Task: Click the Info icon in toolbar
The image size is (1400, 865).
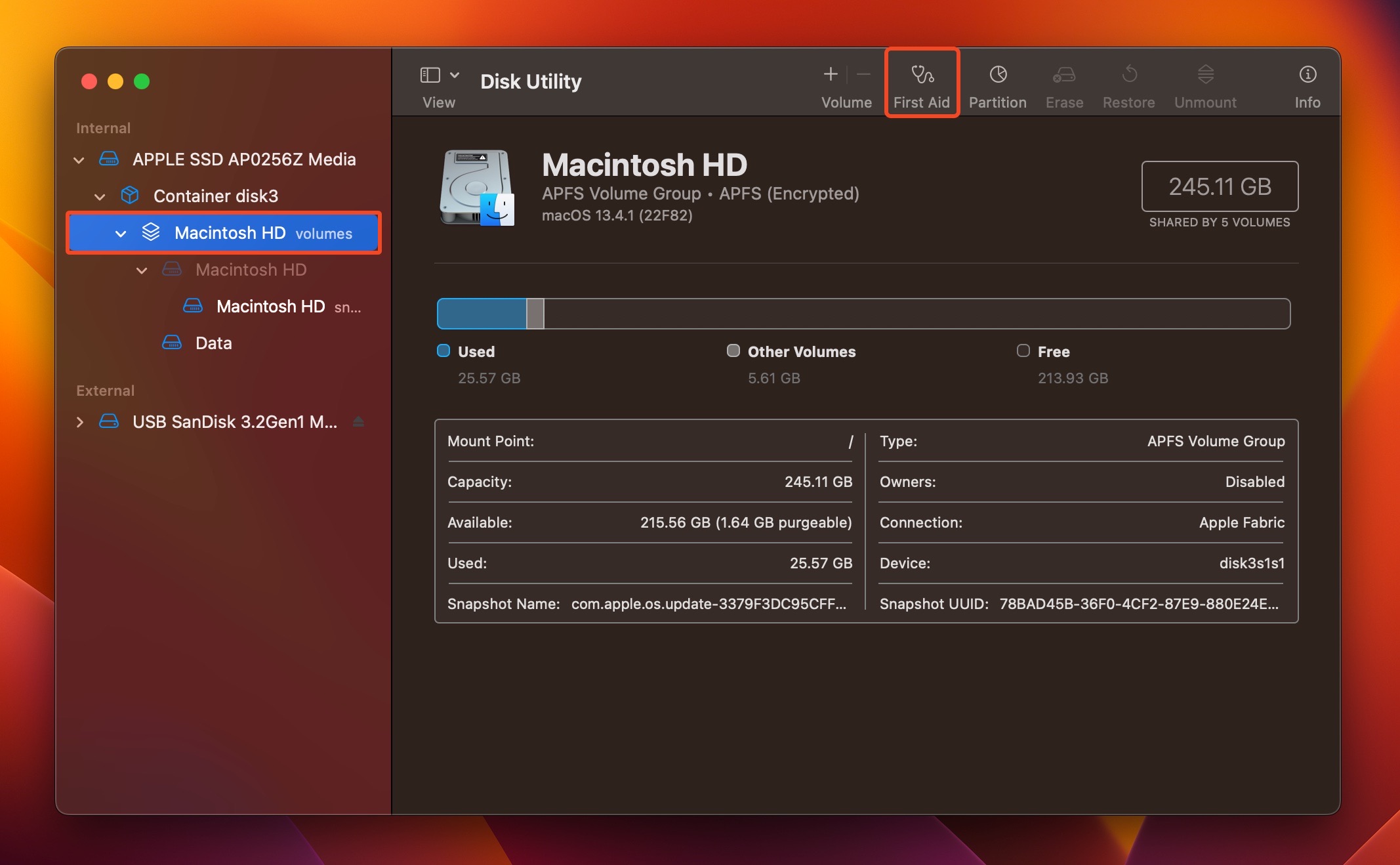Action: click(1306, 74)
